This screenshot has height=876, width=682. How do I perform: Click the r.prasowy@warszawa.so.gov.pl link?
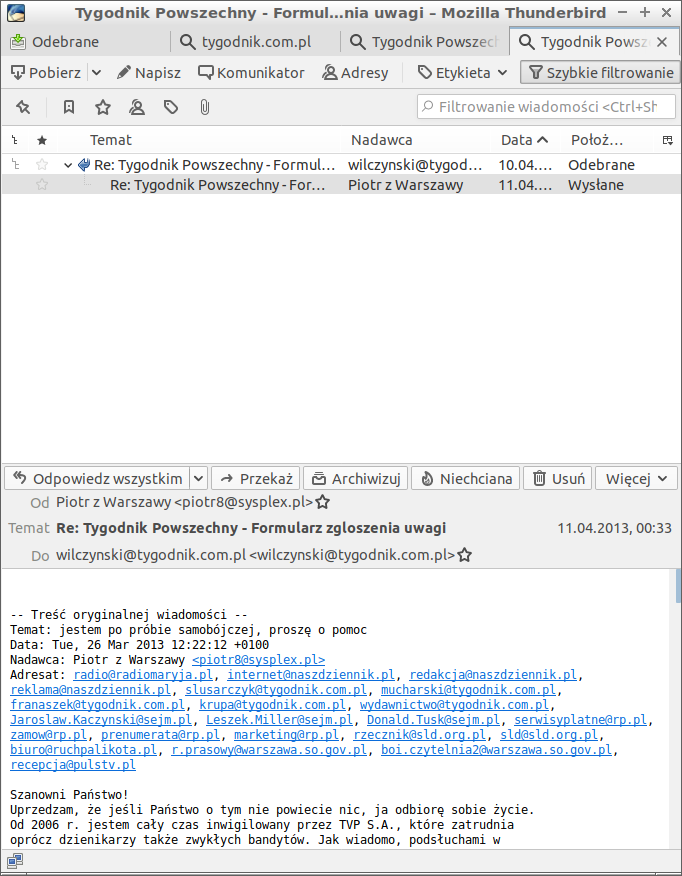click(x=269, y=750)
